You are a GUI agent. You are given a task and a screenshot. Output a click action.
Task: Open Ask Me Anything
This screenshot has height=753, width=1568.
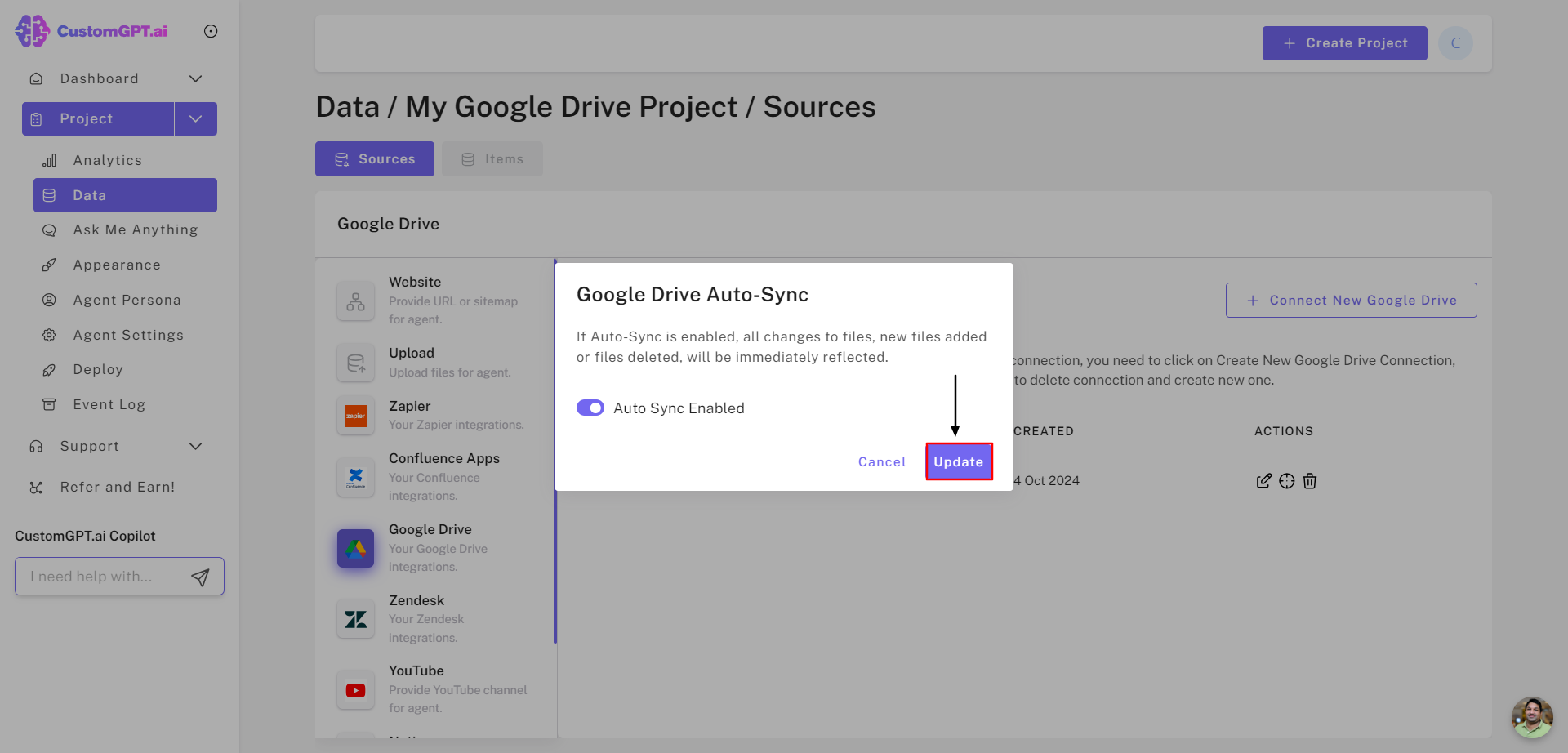click(136, 230)
